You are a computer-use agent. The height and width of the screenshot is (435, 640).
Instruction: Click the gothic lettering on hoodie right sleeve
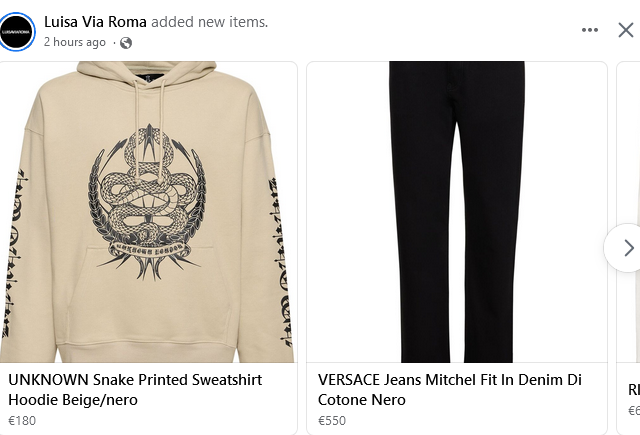tap(281, 263)
